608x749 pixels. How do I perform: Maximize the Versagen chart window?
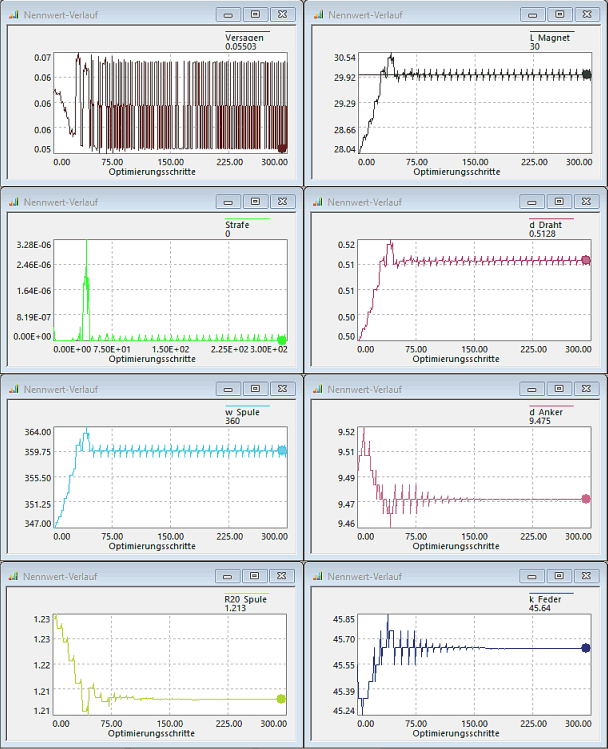[255, 15]
